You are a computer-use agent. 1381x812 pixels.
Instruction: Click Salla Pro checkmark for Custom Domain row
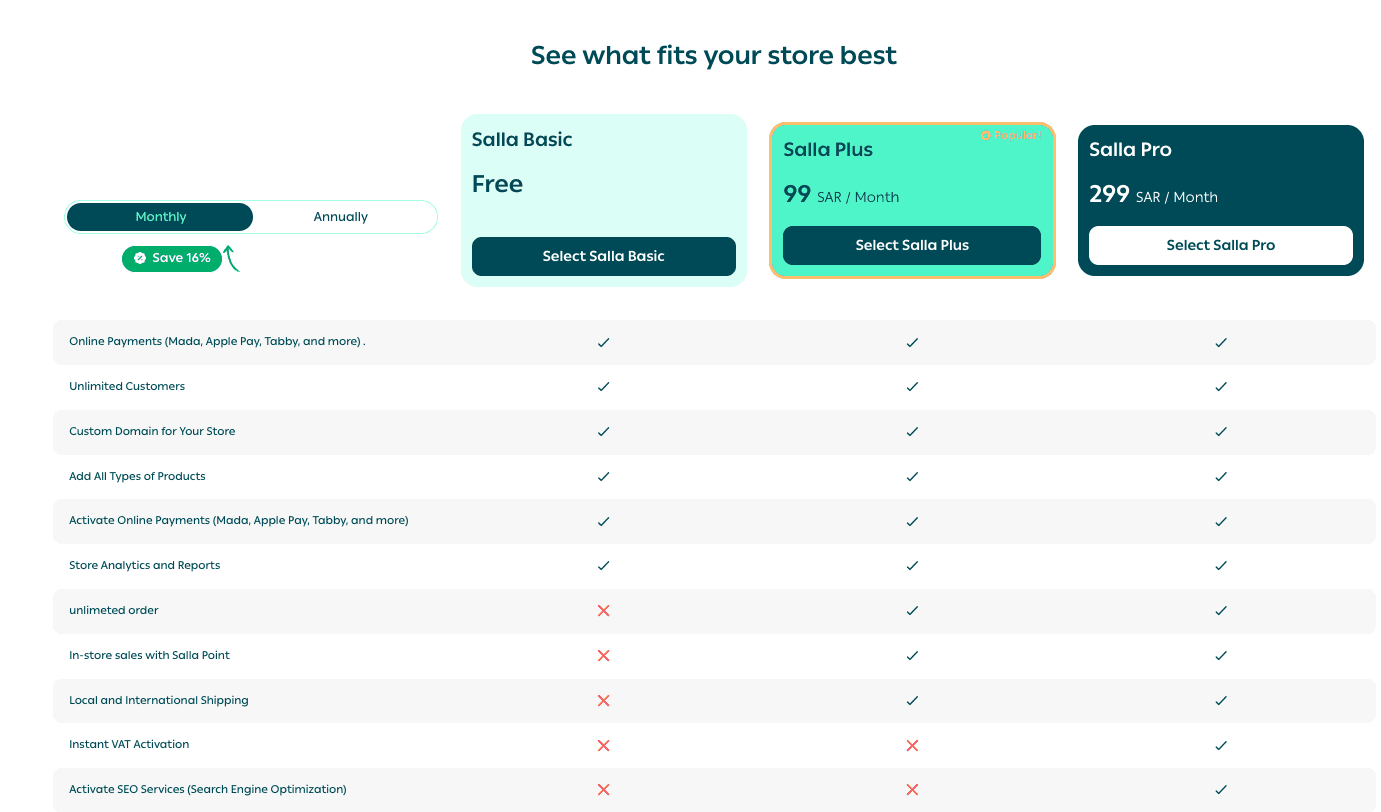1220,432
